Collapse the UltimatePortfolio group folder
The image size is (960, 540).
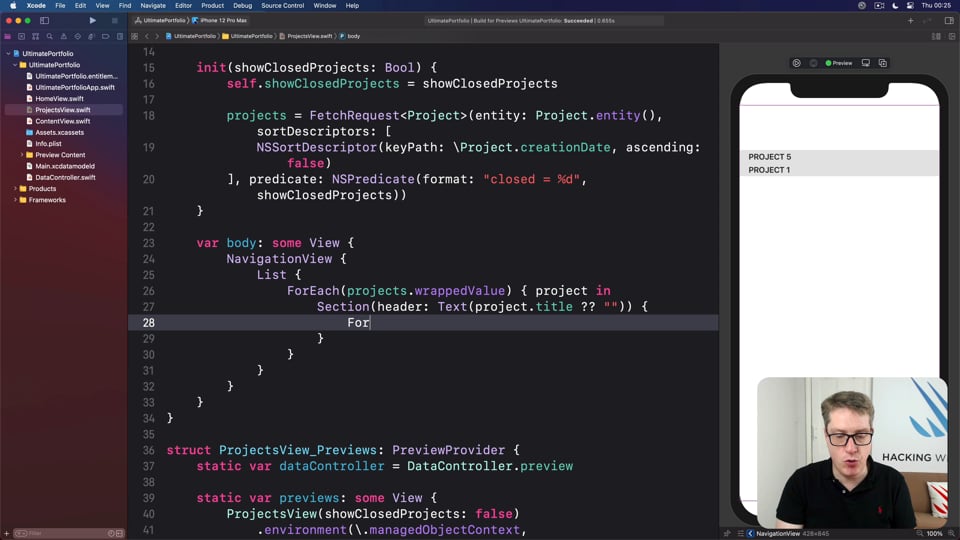pos(15,65)
